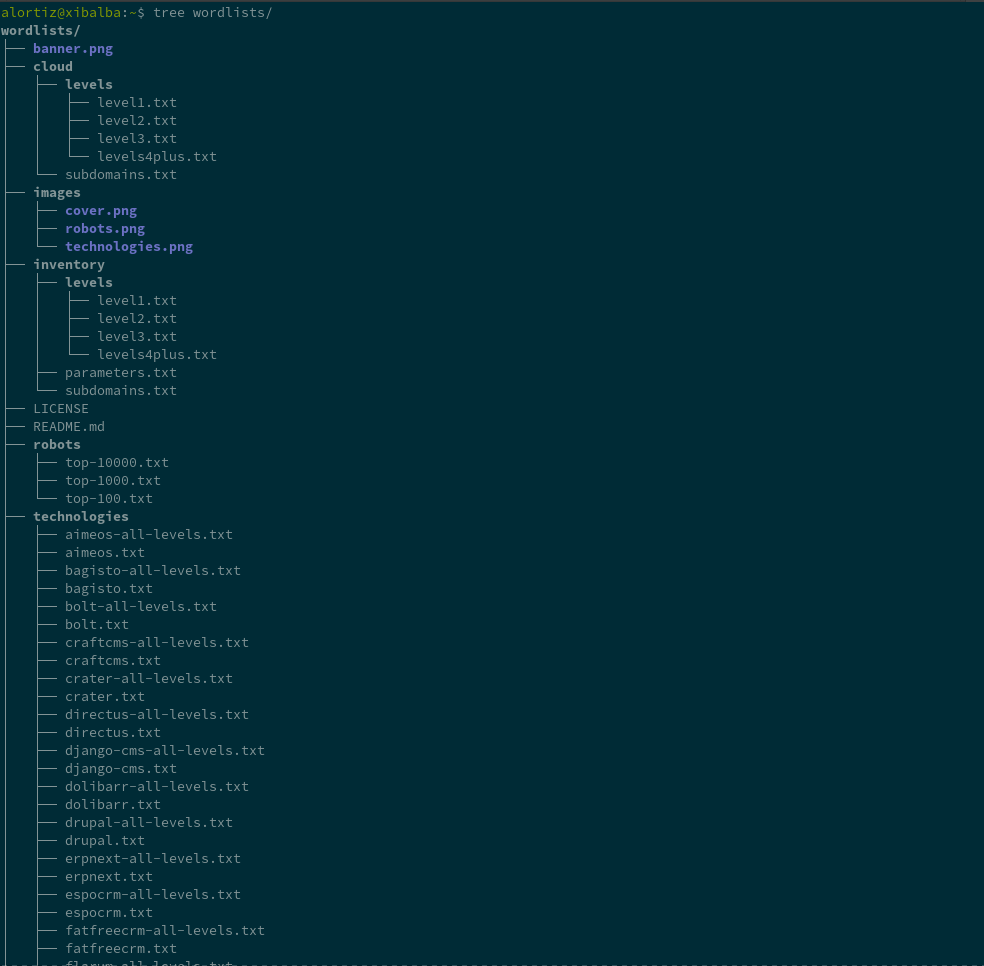
Task: Click parameters.txt in inventory folder
Action: click(x=120, y=373)
